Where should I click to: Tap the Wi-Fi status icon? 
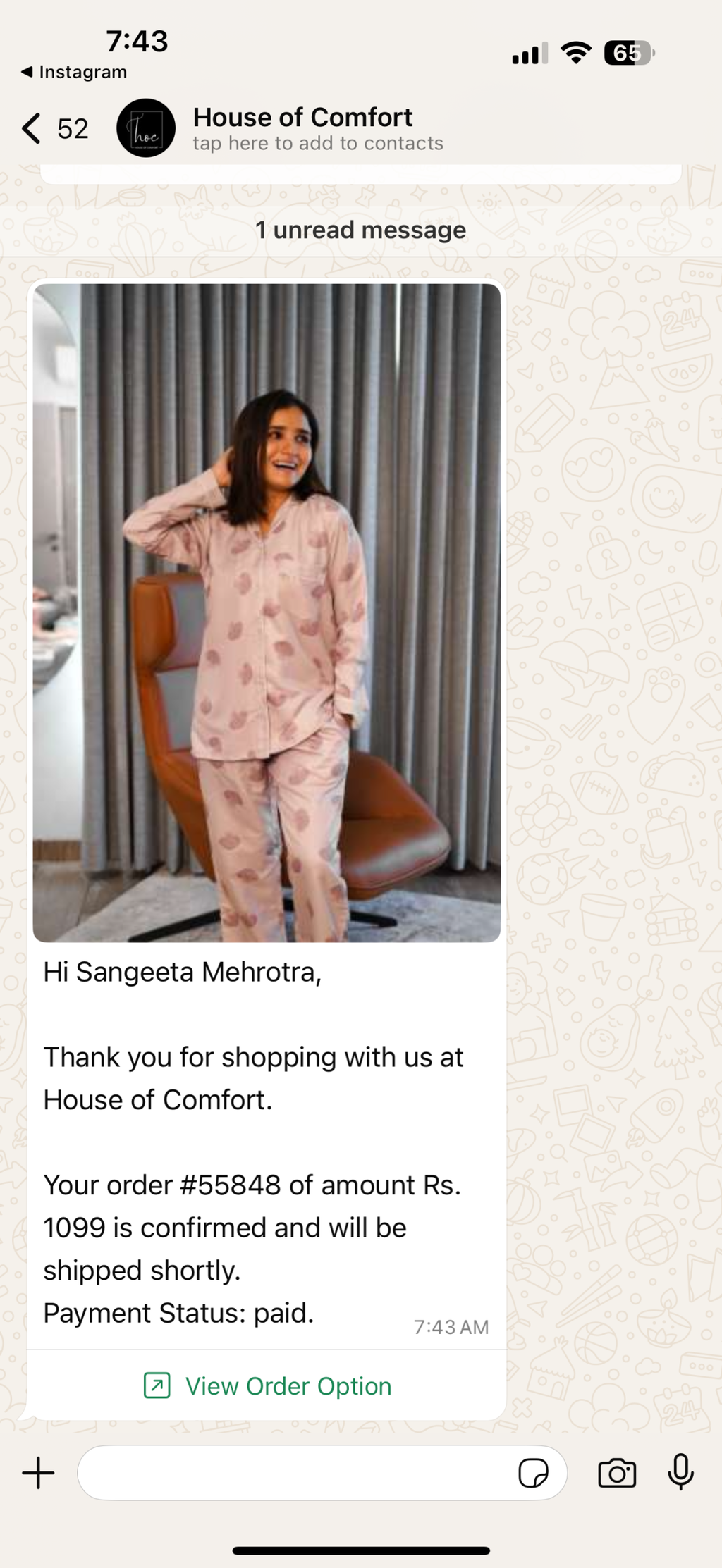[x=576, y=53]
